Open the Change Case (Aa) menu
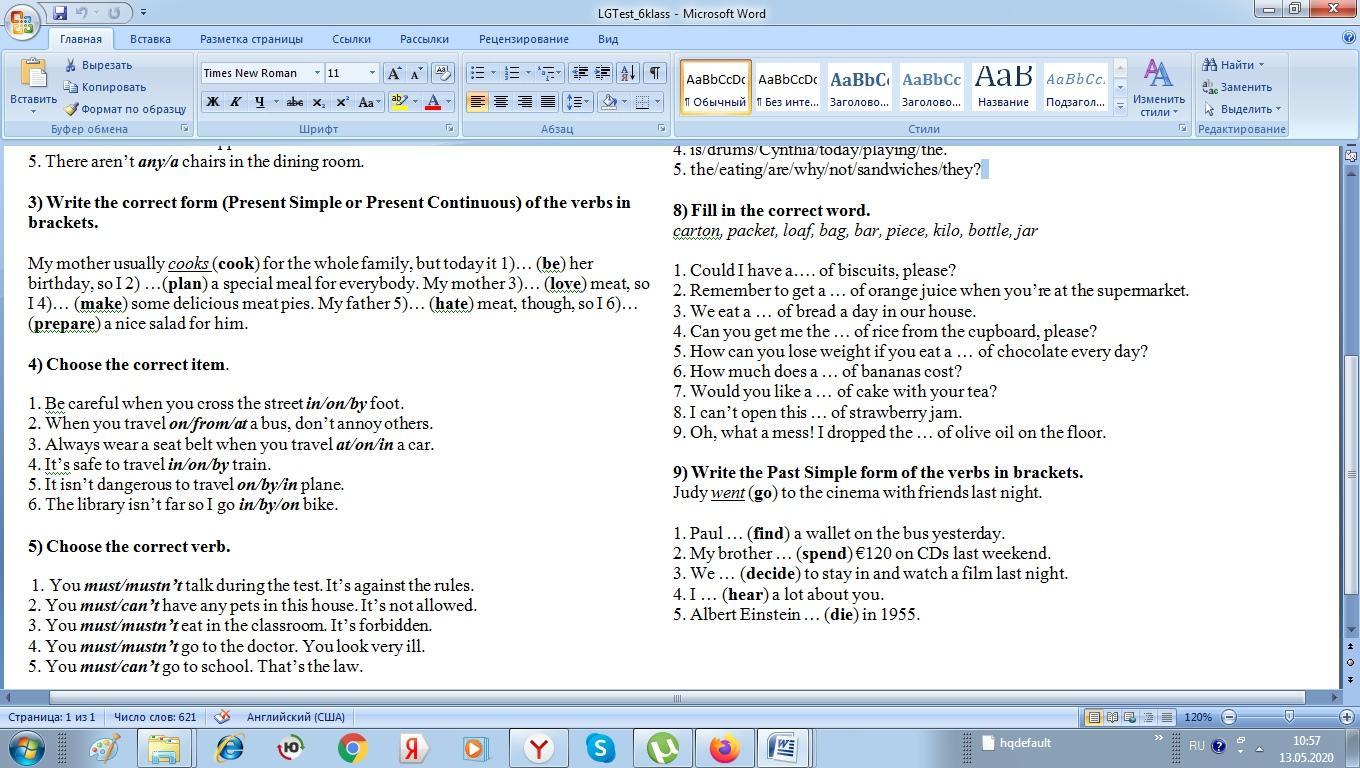Viewport: 1360px width, 768px height. click(367, 102)
